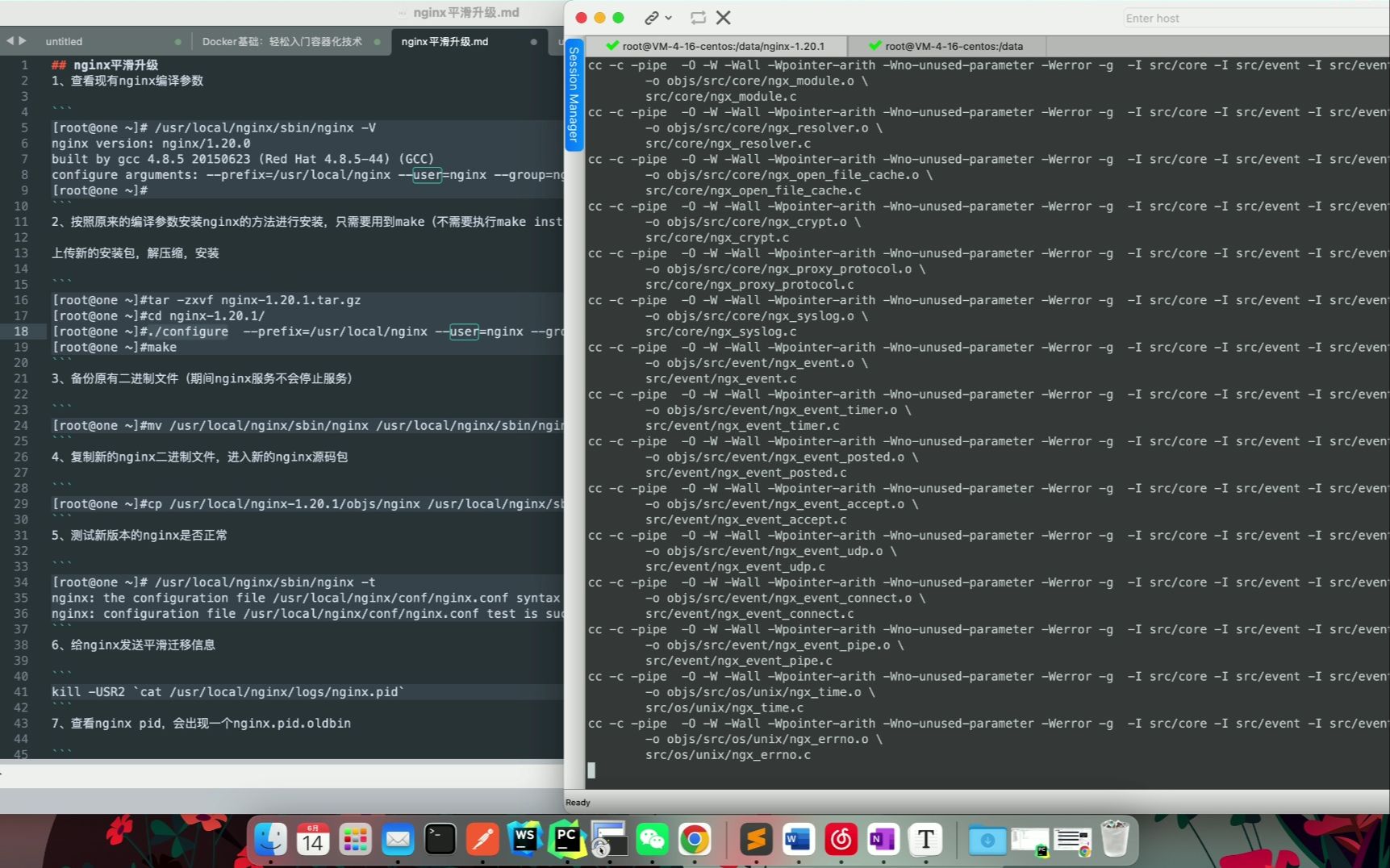
Task: Close the Docker基础 tab via its dot
Action: pyautogui.click(x=377, y=42)
